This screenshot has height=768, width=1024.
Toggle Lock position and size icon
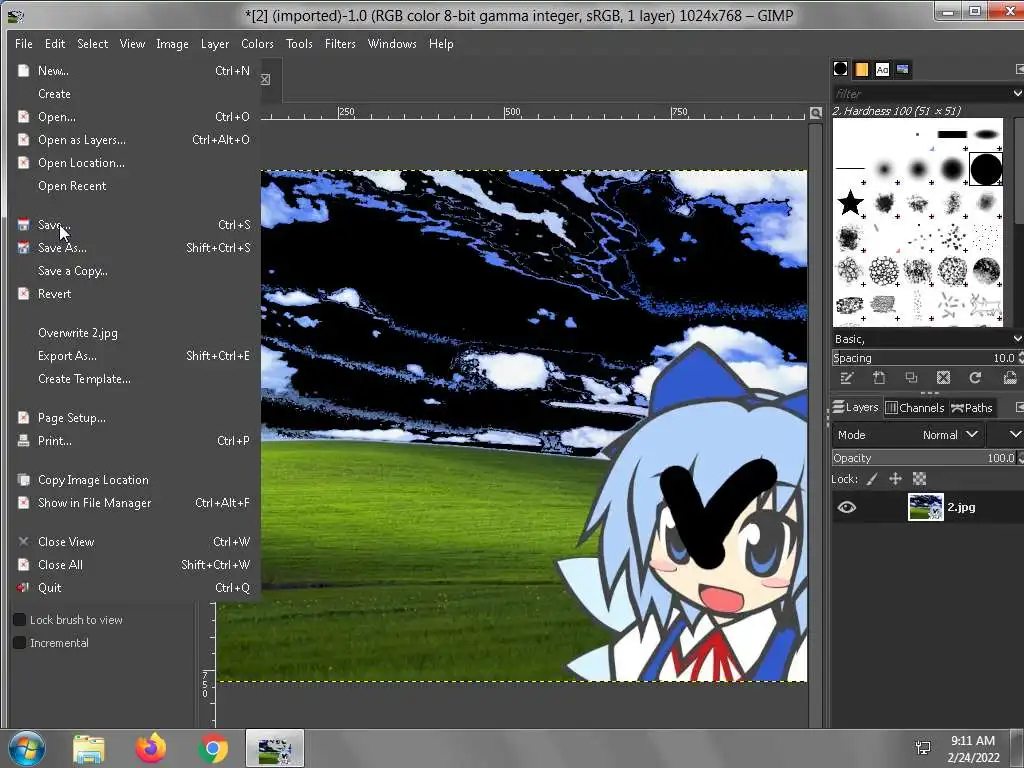pyautogui.click(x=895, y=479)
